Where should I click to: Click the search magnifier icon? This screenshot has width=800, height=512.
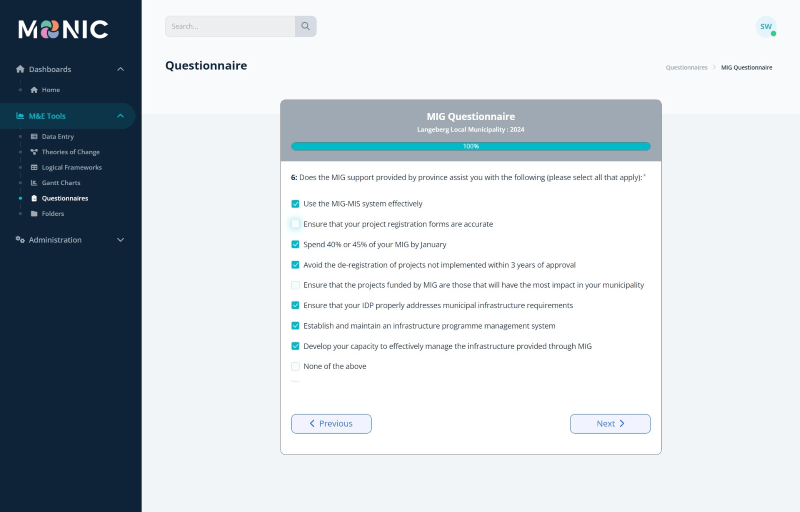point(305,26)
